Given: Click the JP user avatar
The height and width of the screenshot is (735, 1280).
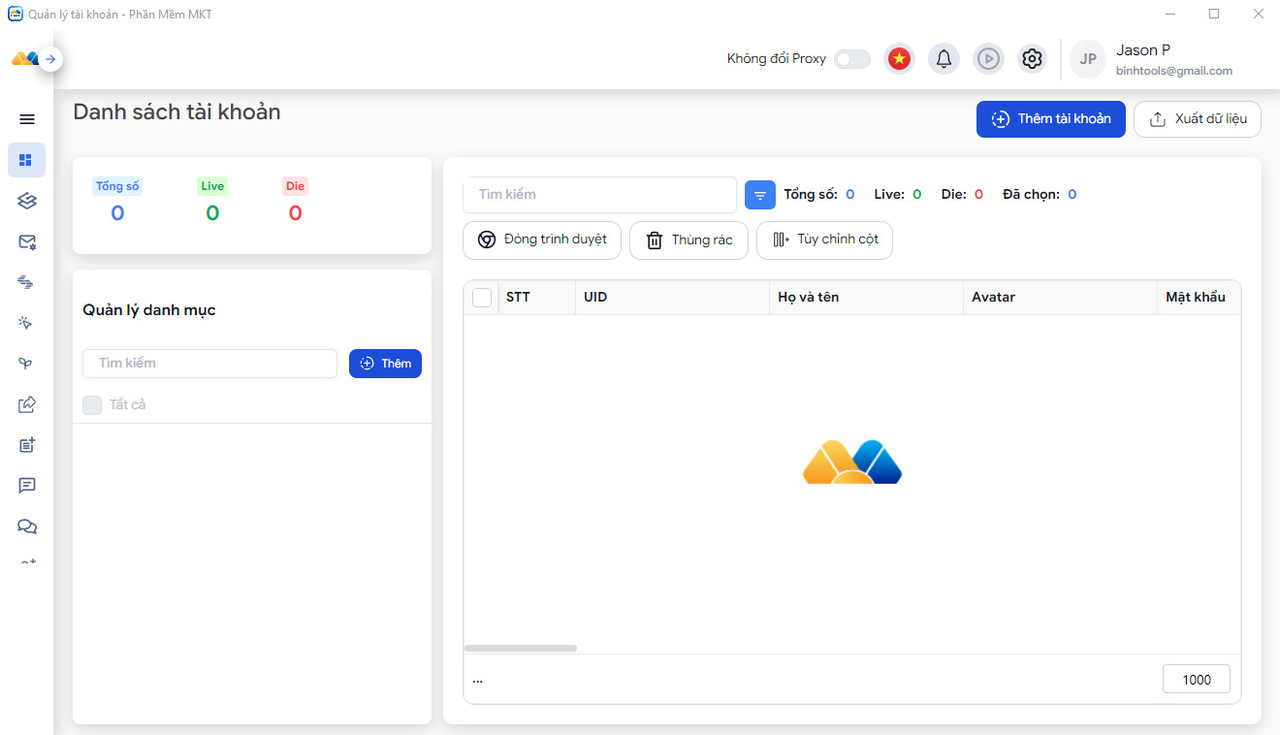Looking at the screenshot, I should point(1089,59).
